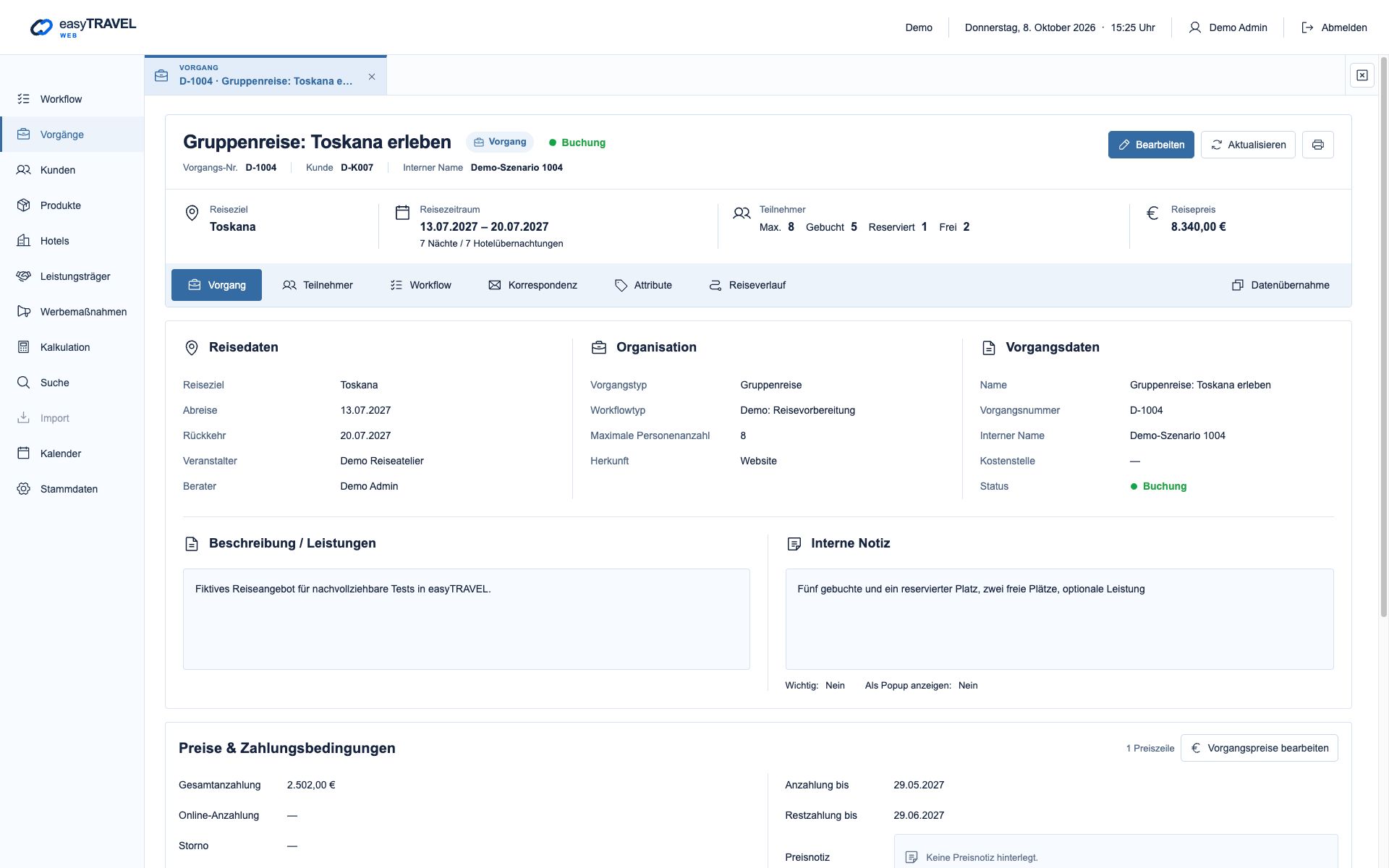Click customer number D-K007
1389x868 pixels.
[357, 168]
